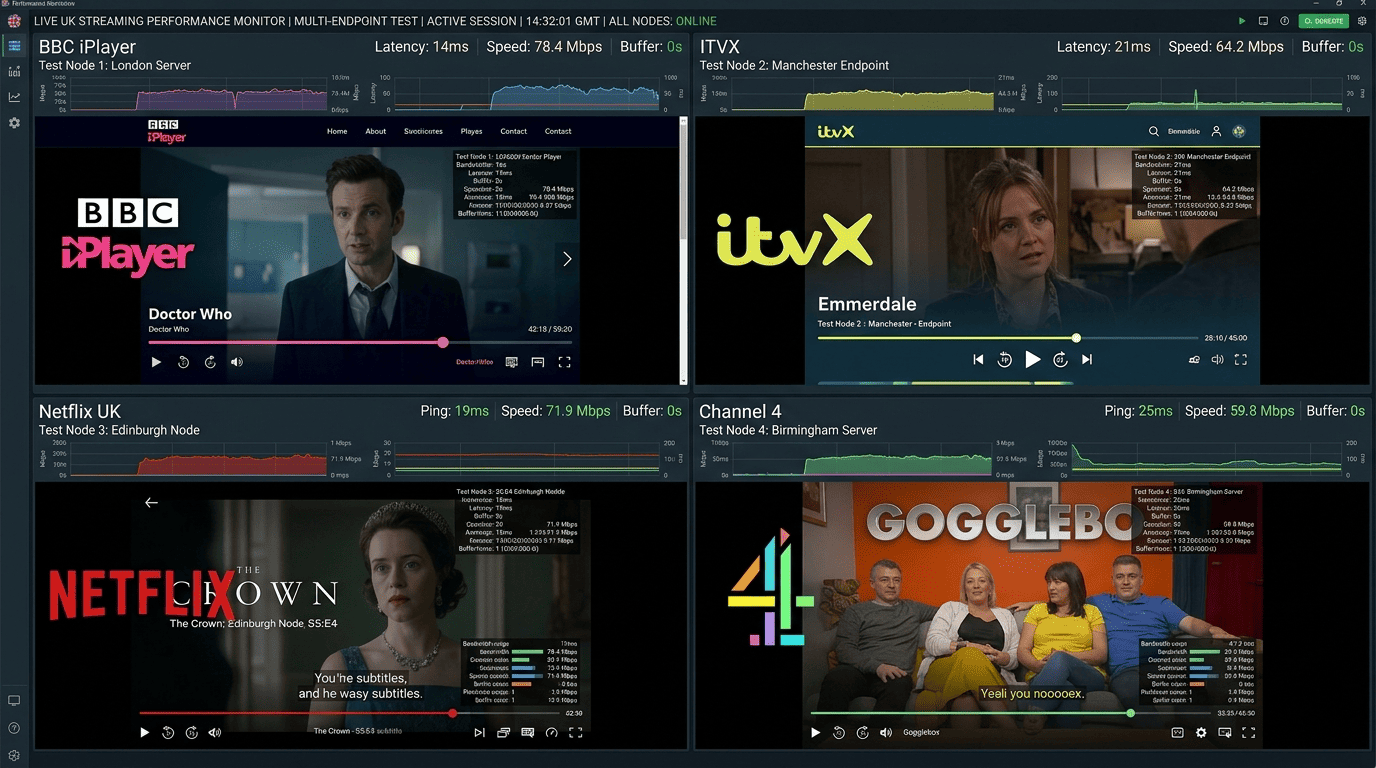Viewport: 1376px width, 768px height.
Task: Play The Crown on Netflix
Action: pyautogui.click(x=145, y=733)
